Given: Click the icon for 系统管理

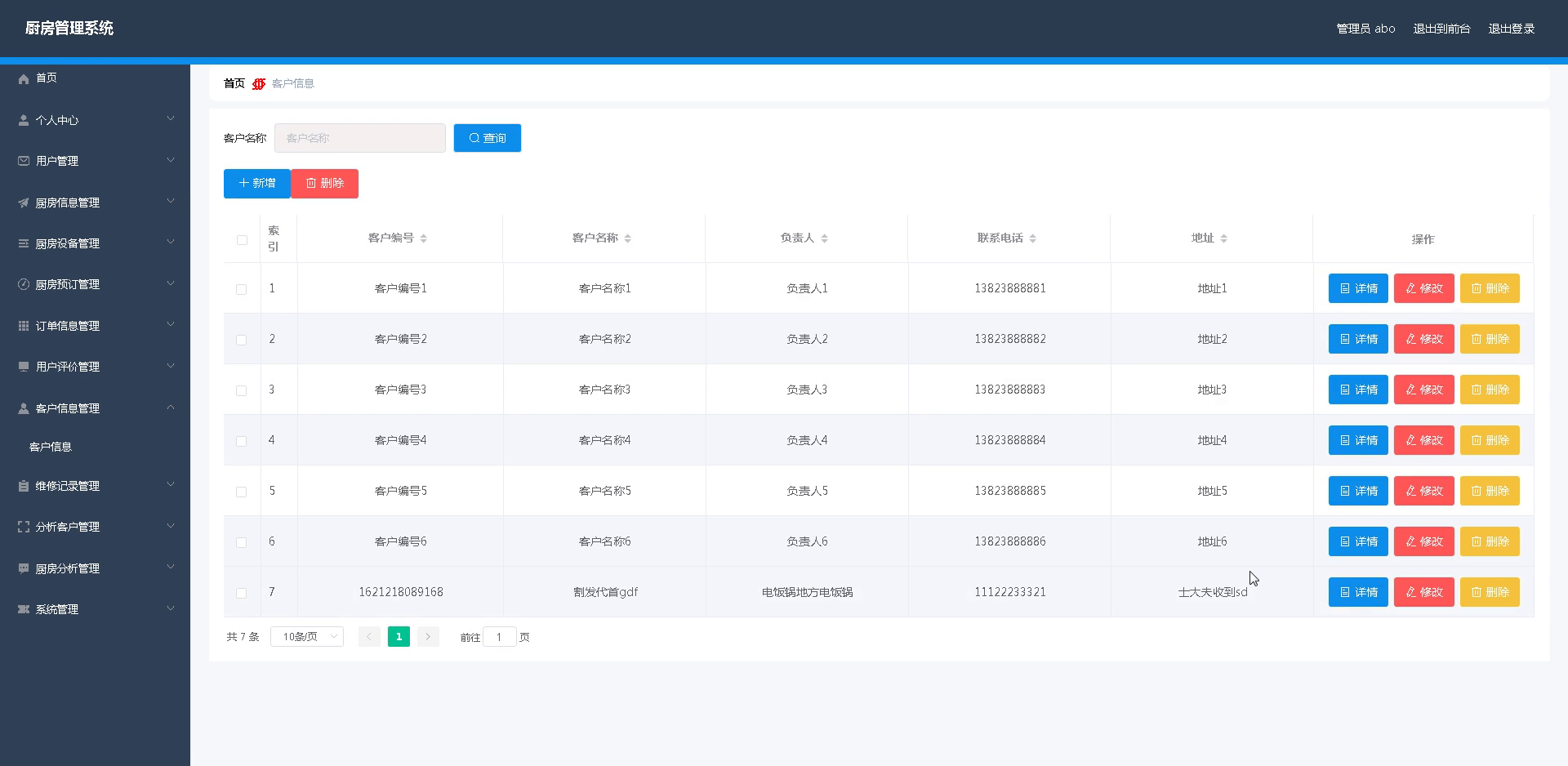Looking at the screenshot, I should coord(24,609).
